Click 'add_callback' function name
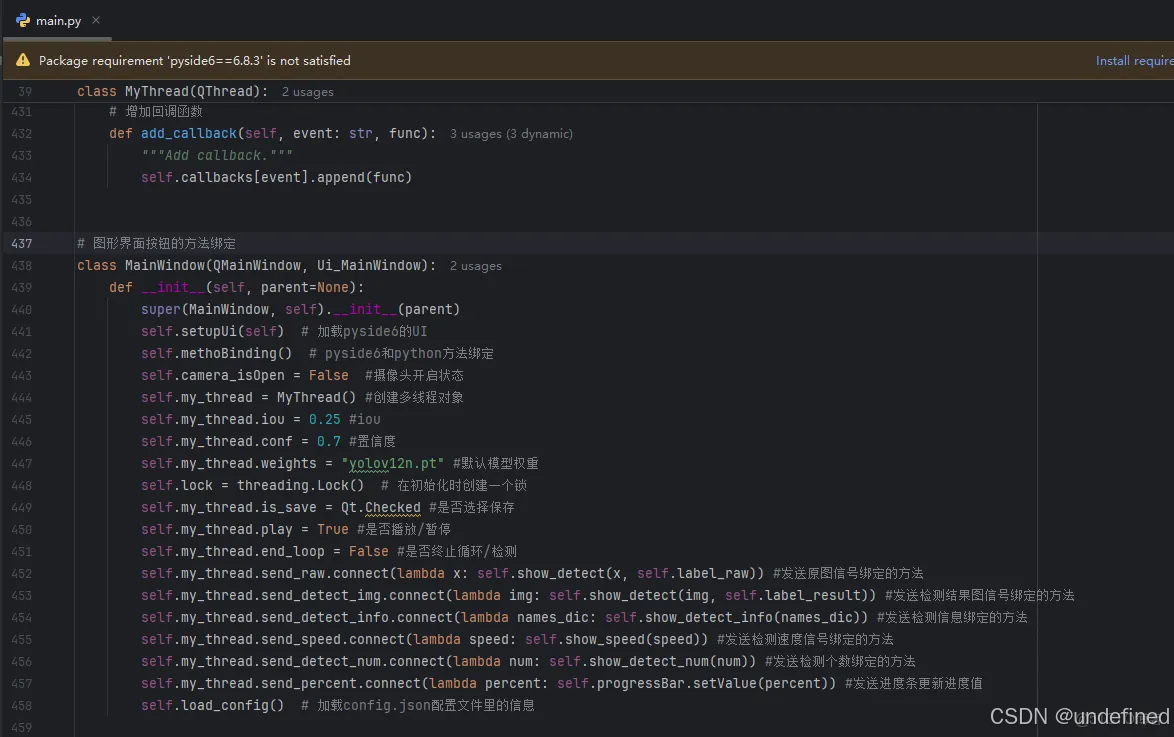Screen dimensions: 1174x737 coord(189,133)
